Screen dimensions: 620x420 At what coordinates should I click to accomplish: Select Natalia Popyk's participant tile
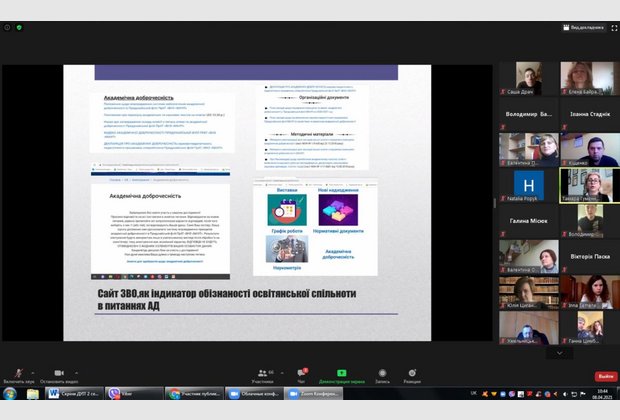[x=528, y=185]
